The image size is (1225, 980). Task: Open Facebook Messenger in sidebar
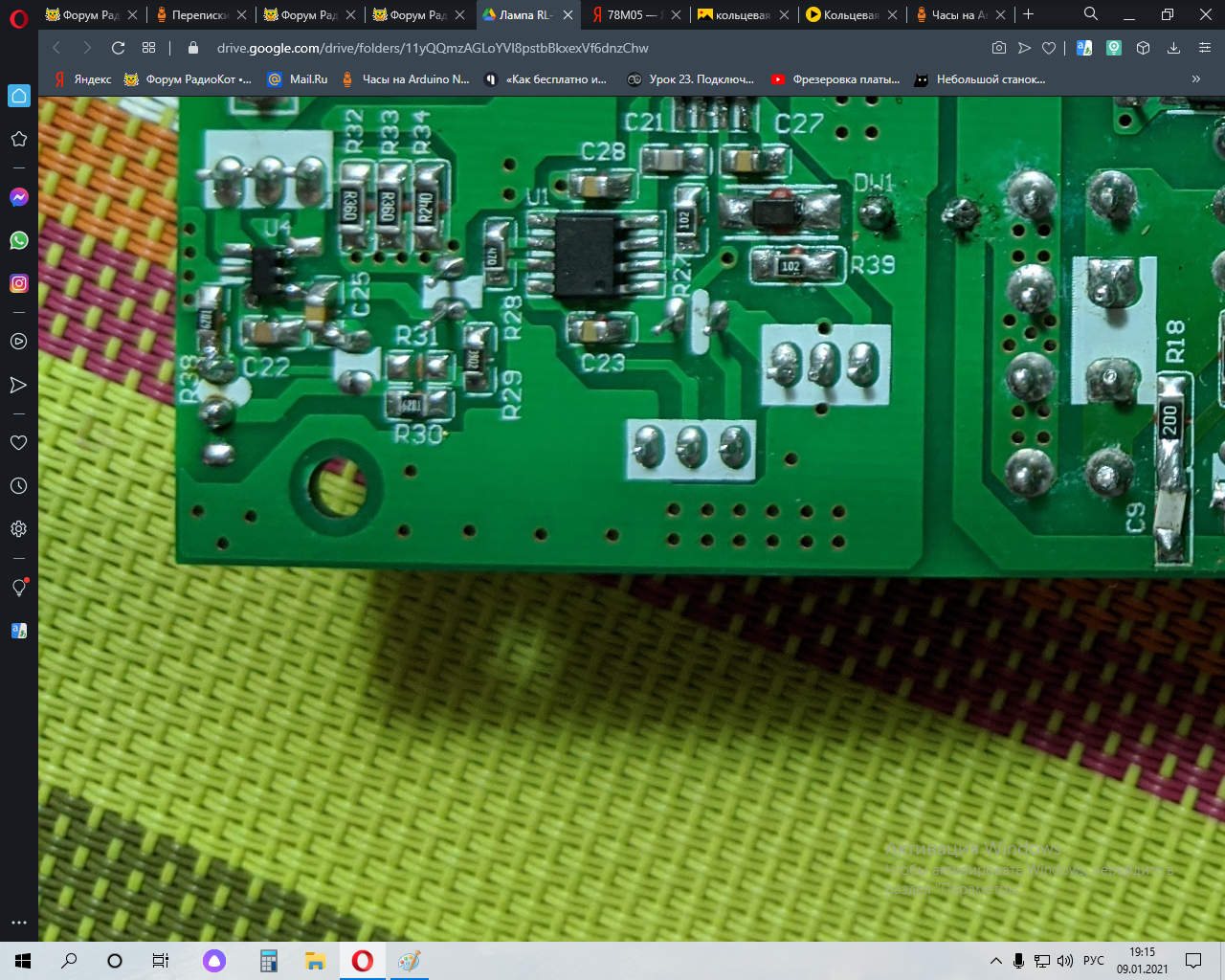click(19, 197)
